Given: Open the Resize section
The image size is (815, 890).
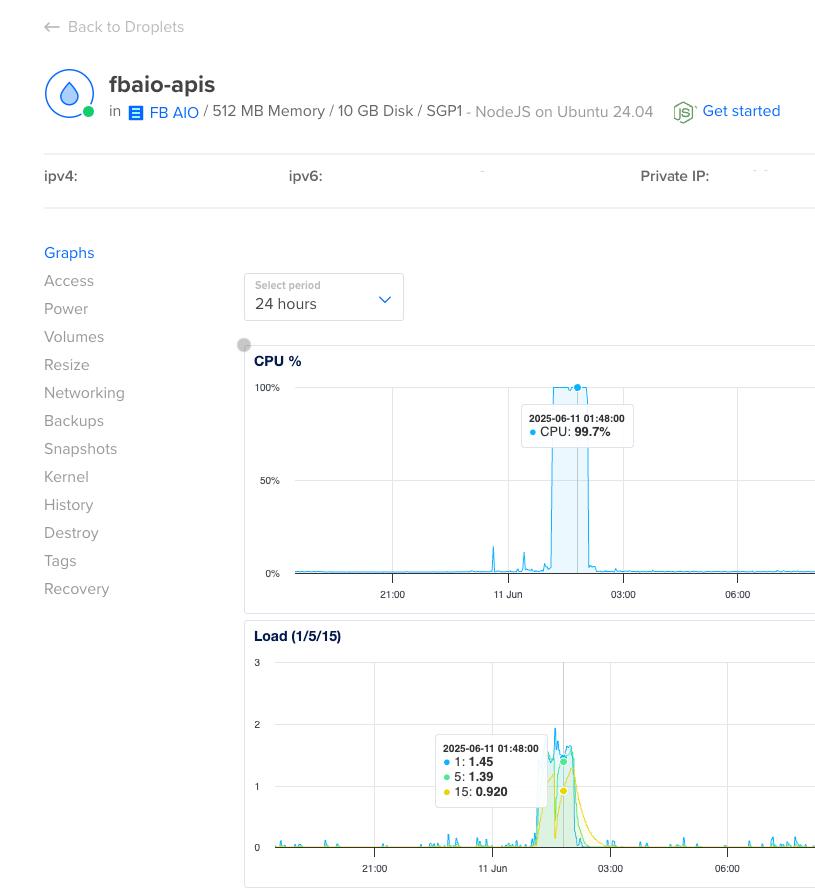Looking at the screenshot, I should coord(66,364).
